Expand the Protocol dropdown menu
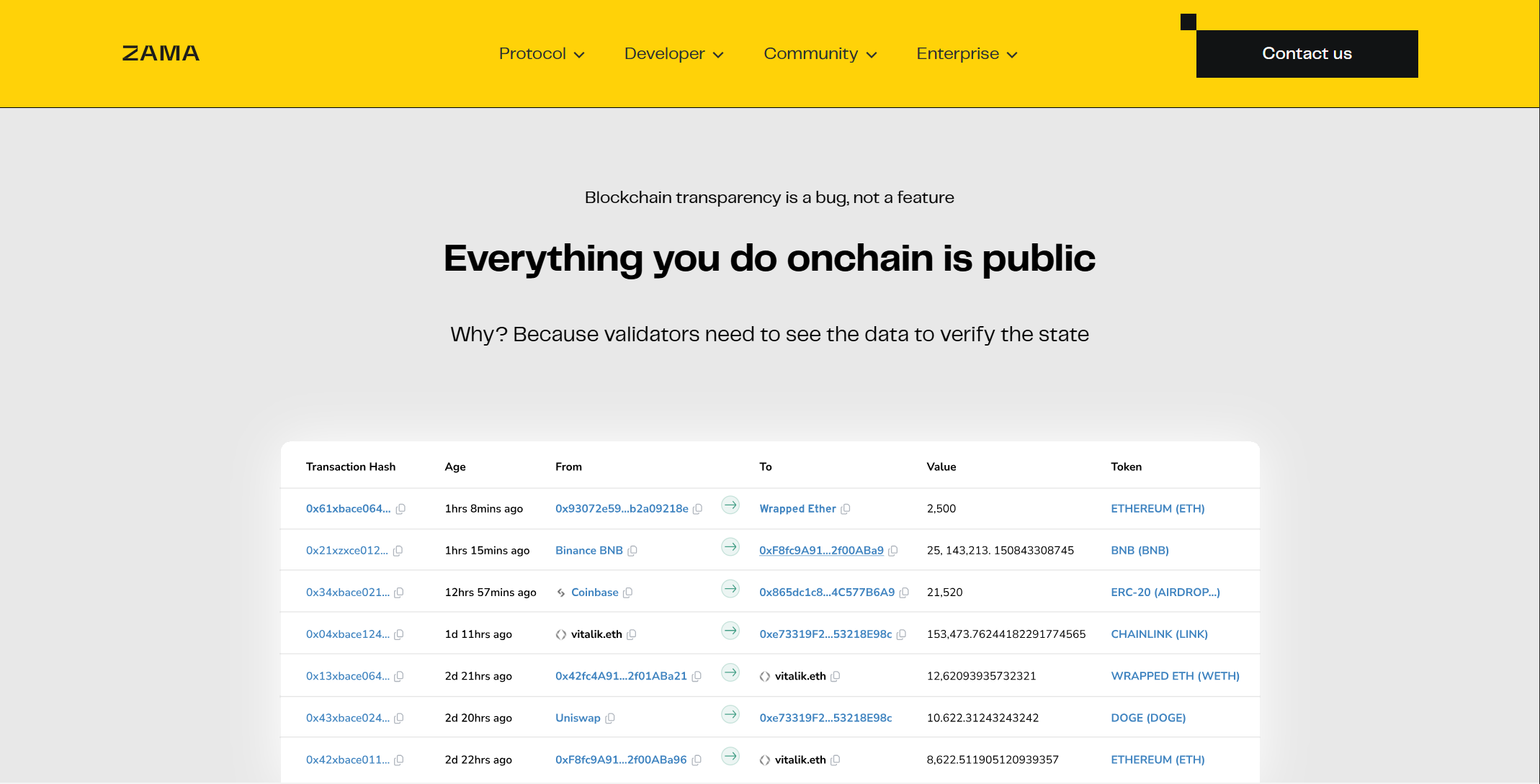Screen dimensions: 1540x784 click(x=542, y=54)
